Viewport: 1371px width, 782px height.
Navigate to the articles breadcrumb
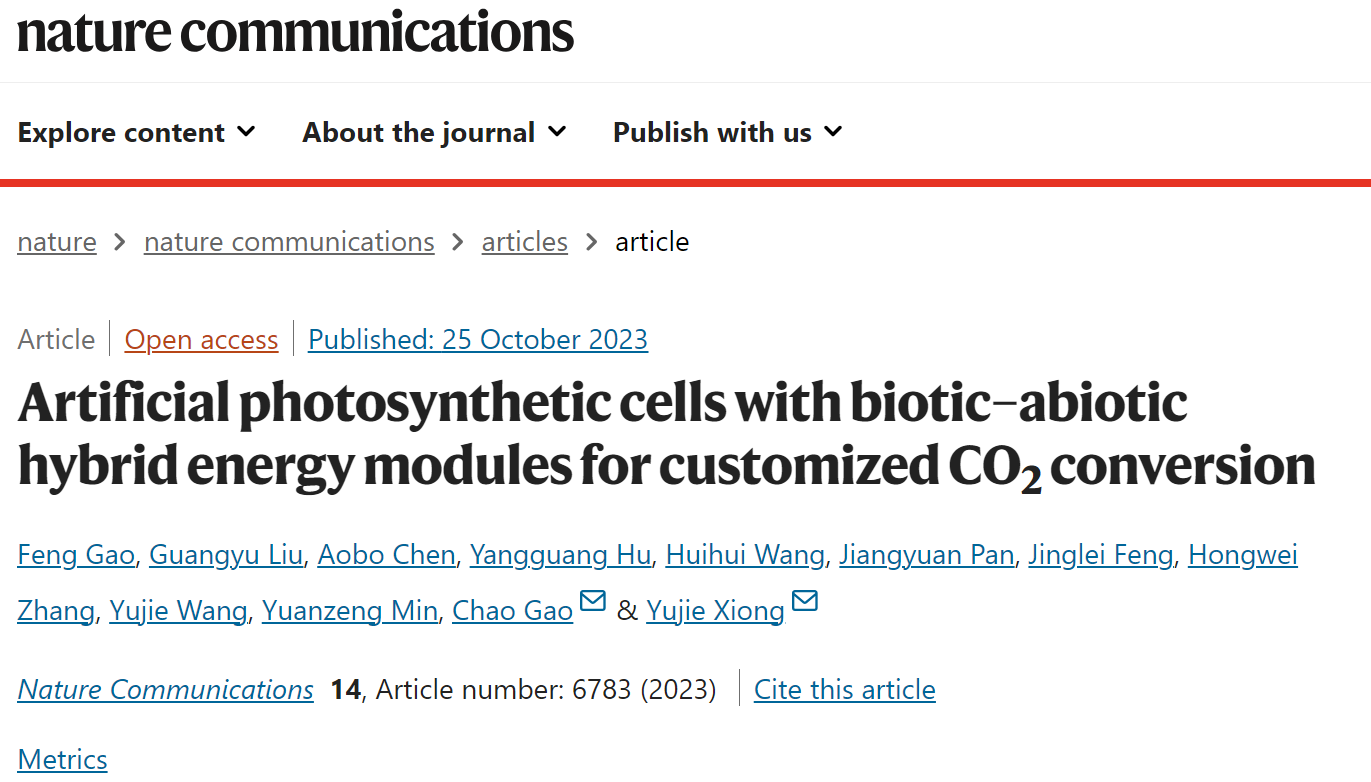[x=525, y=242]
